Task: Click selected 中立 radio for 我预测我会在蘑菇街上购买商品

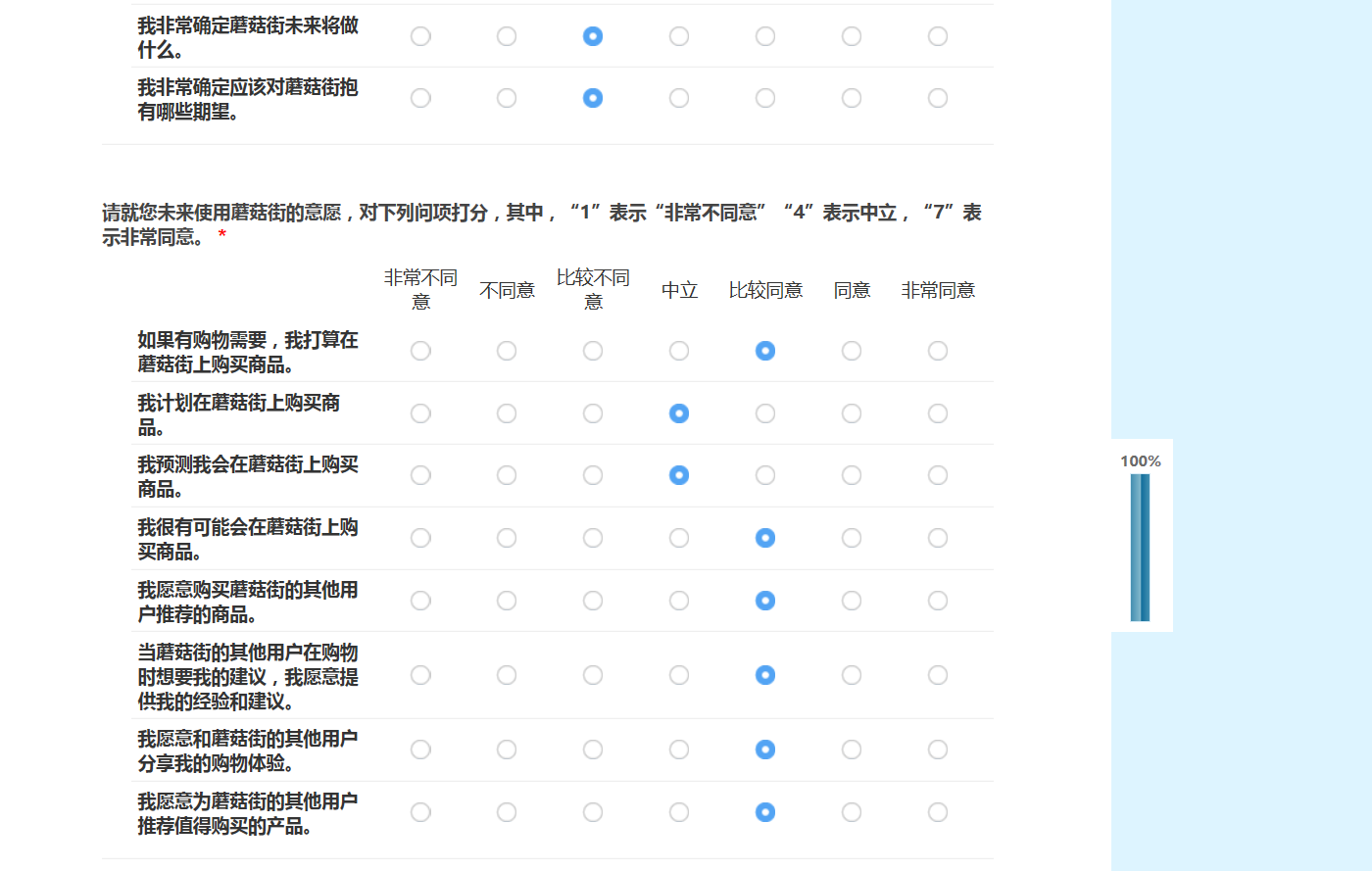Action: (x=679, y=475)
